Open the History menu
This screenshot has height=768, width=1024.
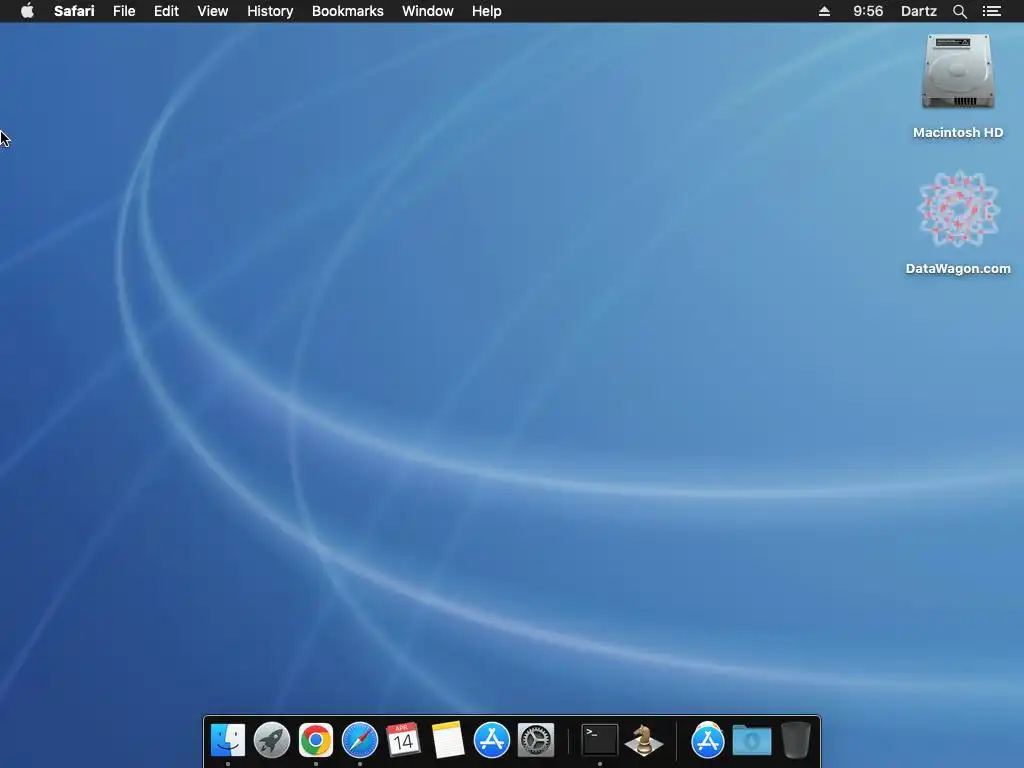(x=270, y=11)
